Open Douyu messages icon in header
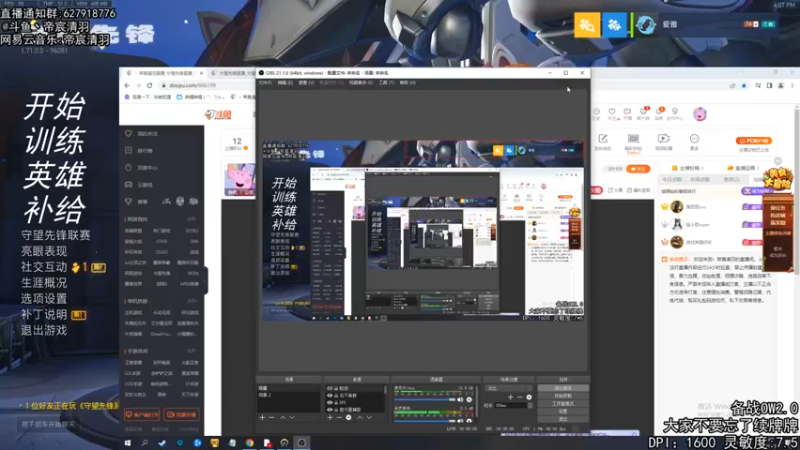 click(x=659, y=111)
